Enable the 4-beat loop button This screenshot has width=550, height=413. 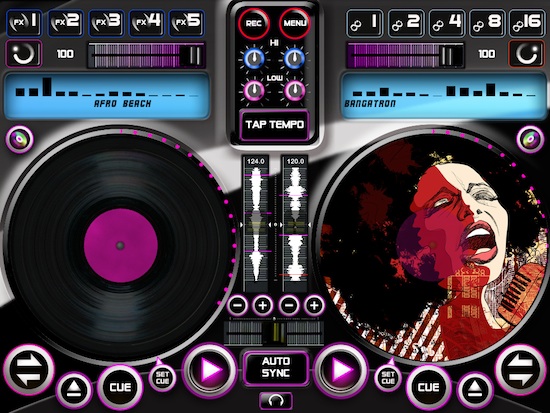[447, 23]
